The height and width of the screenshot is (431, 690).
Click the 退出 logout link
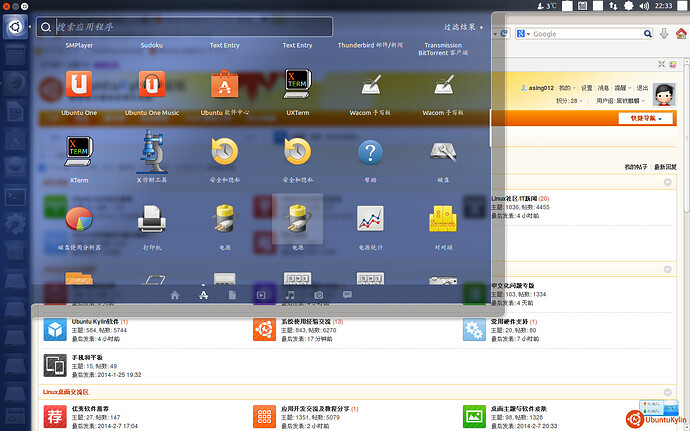coord(642,88)
